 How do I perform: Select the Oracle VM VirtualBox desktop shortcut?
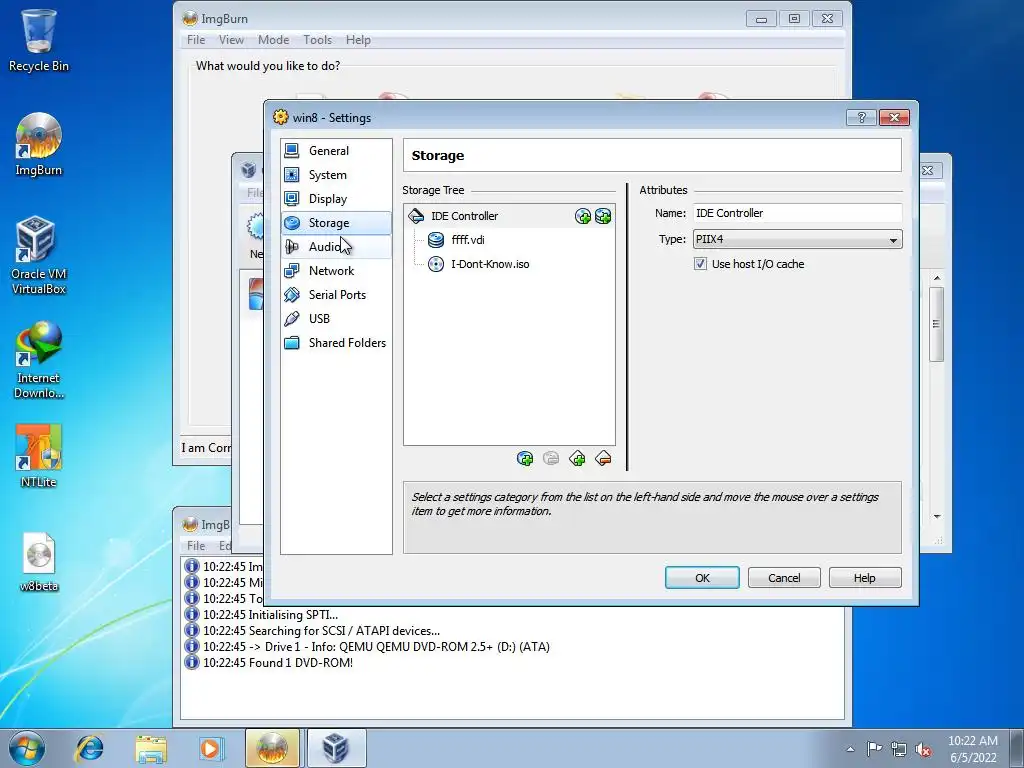39,256
